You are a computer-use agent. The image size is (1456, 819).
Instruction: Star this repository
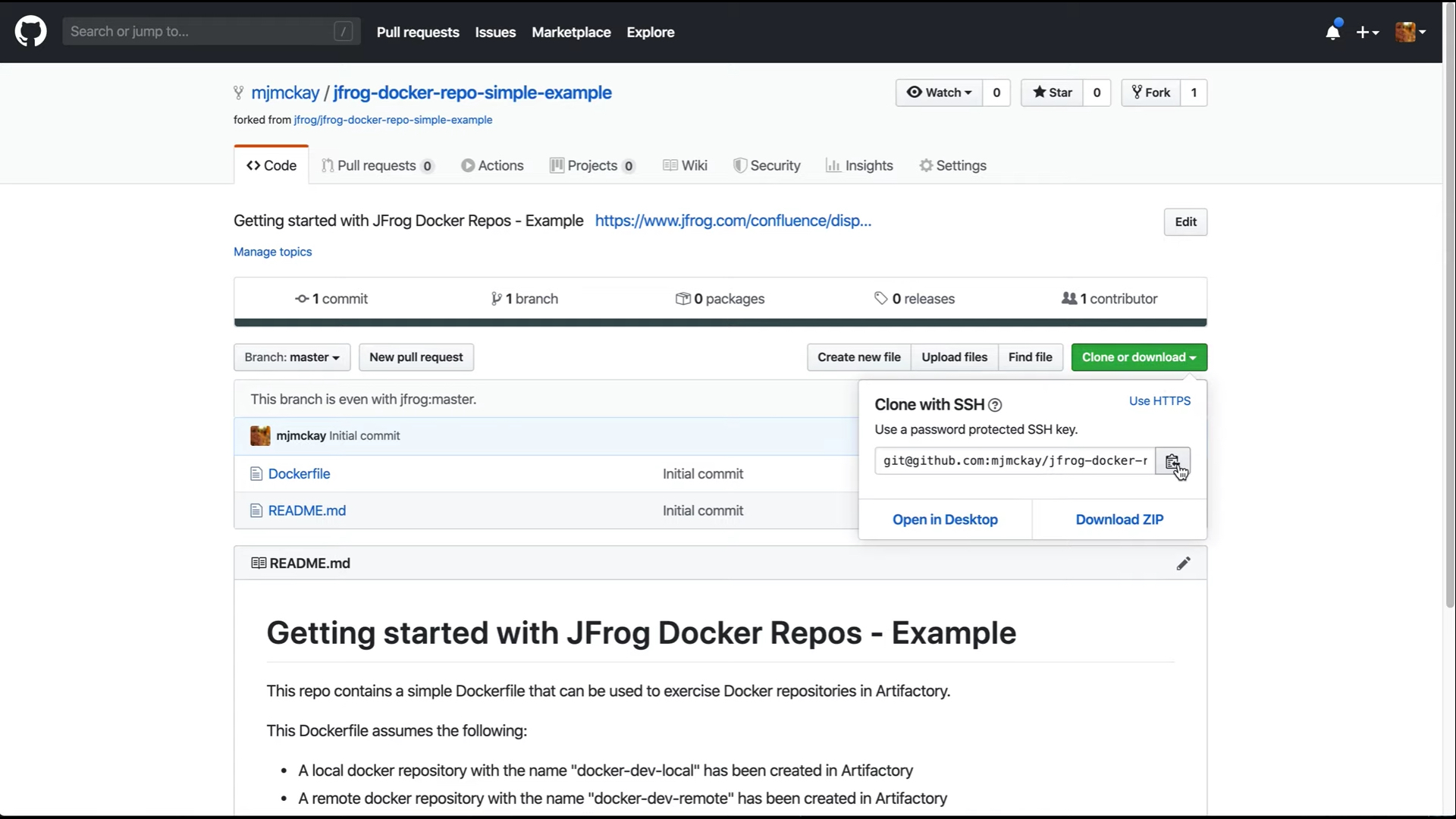coord(1052,93)
